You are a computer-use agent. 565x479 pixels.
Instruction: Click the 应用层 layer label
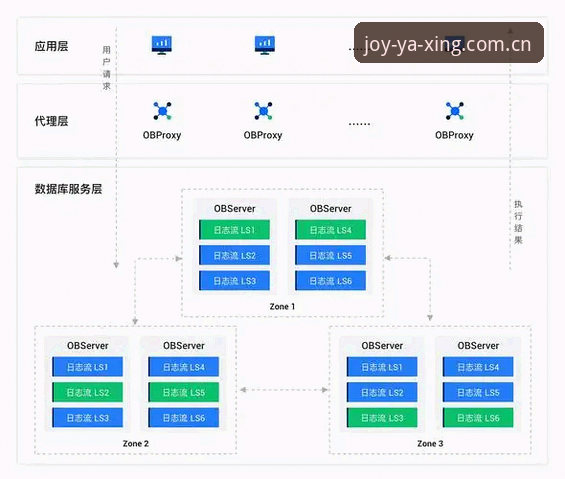(51, 46)
